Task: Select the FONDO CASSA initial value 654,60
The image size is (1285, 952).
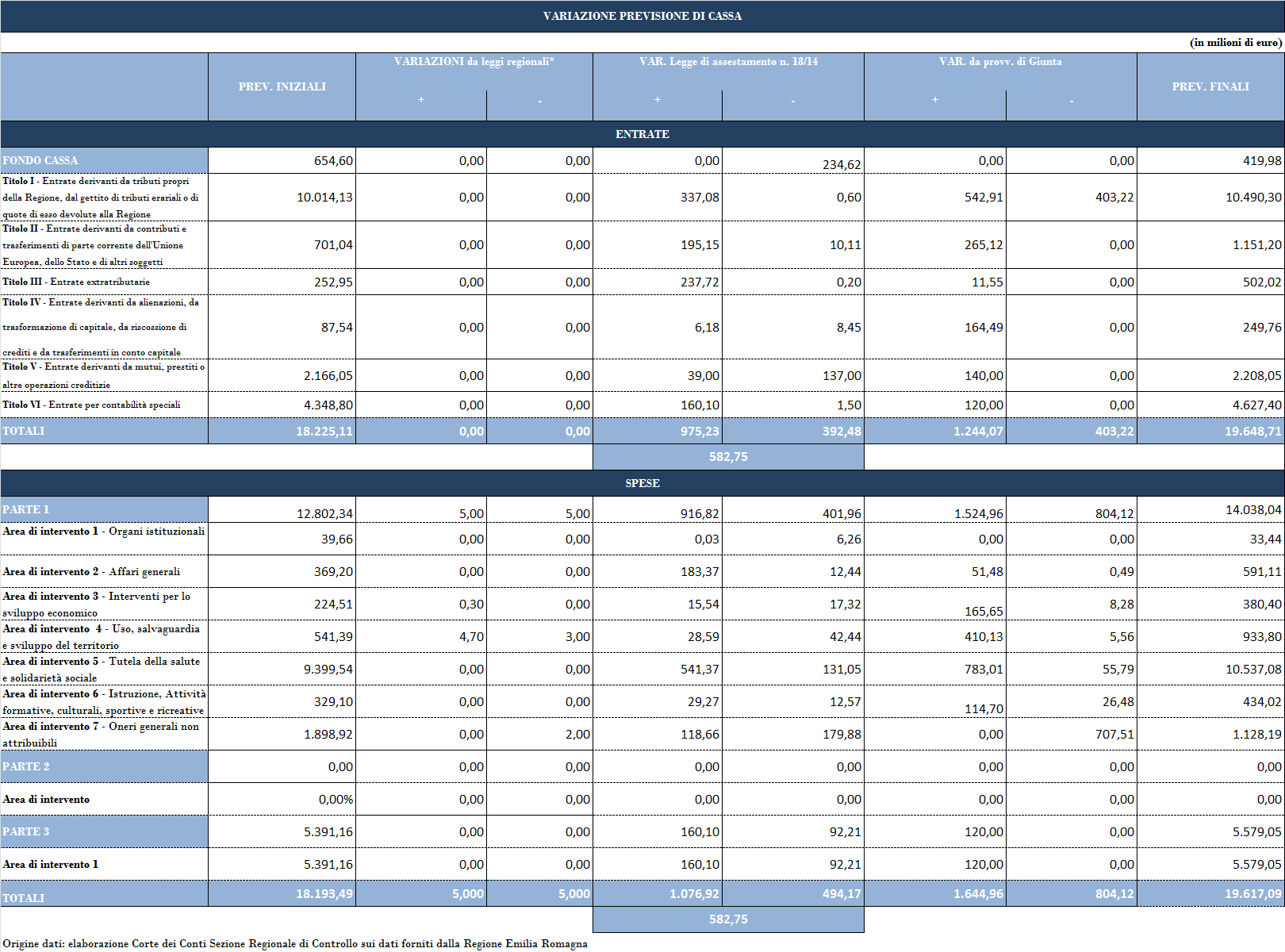Action: pos(333,160)
